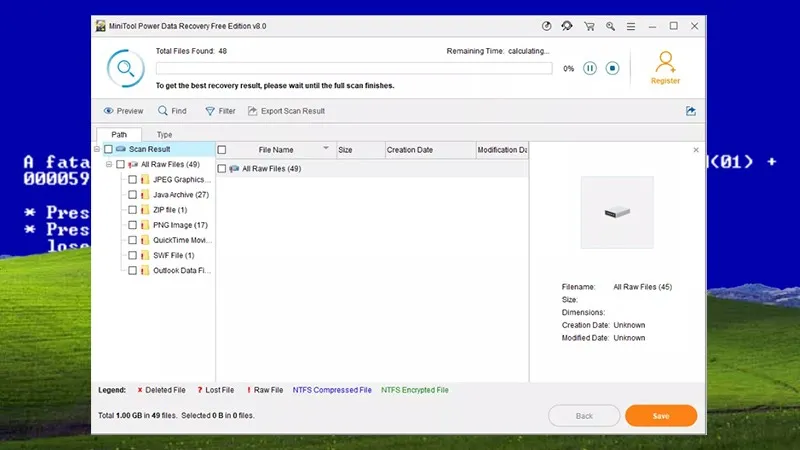The height and width of the screenshot is (450, 800).
Task: Sort by Creation Date column header
Action: tap(430, 150)
